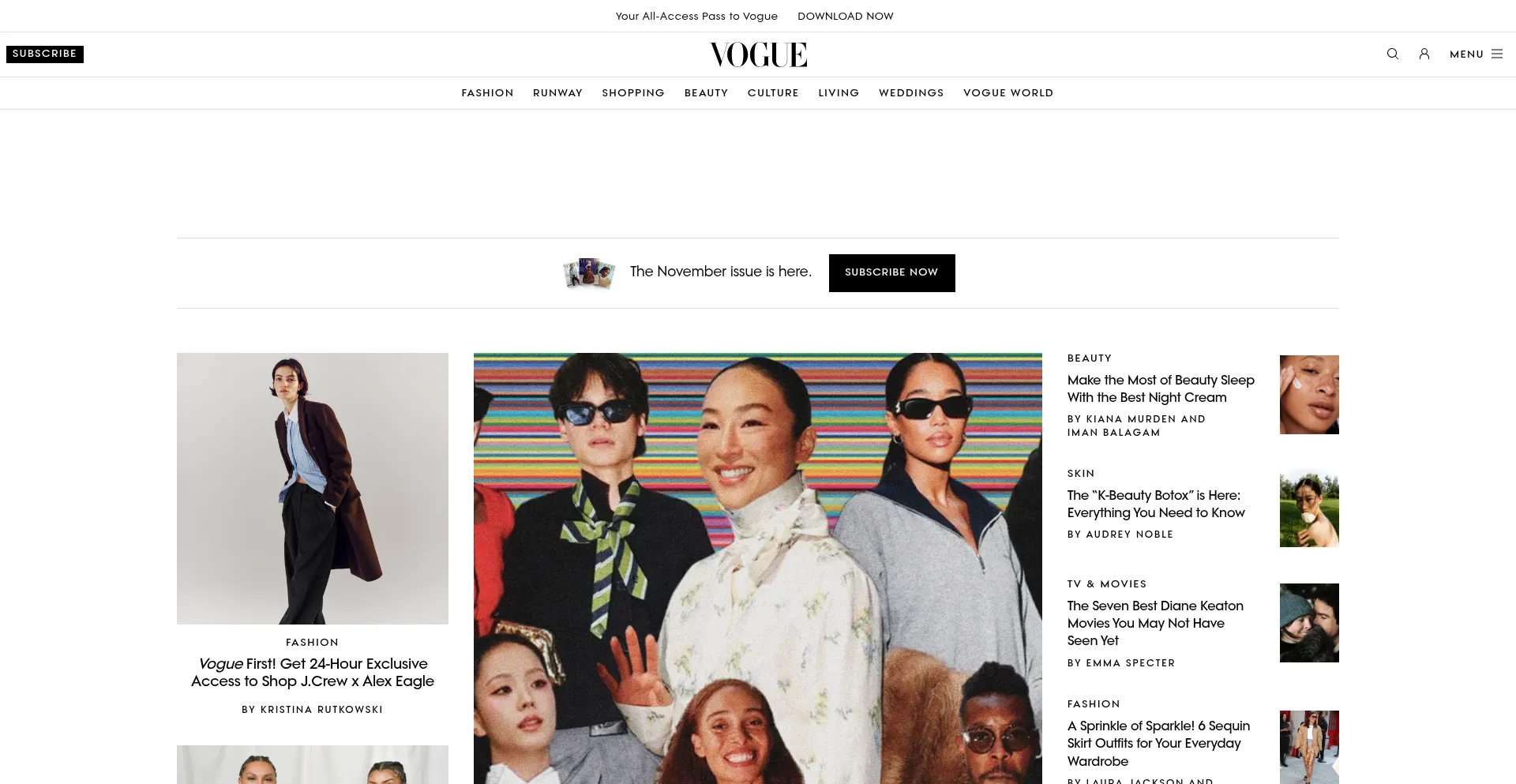The height and width of the screenshot is (784, 1516).
Task: Click the black SUBSCRIBE button
Action: pyautogui.click(x=45, y=54)
